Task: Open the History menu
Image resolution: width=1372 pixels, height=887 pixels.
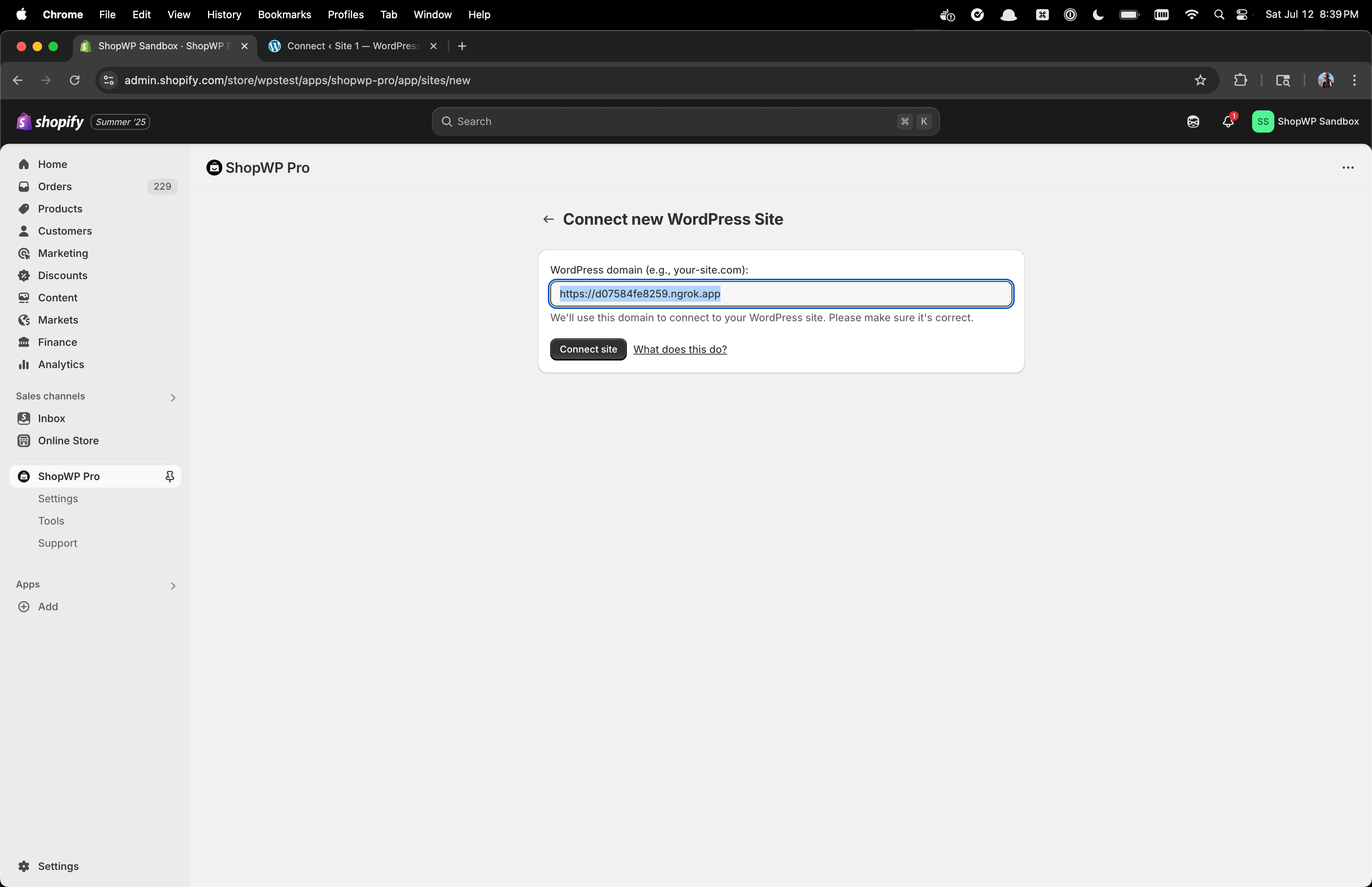Action: 224,14
